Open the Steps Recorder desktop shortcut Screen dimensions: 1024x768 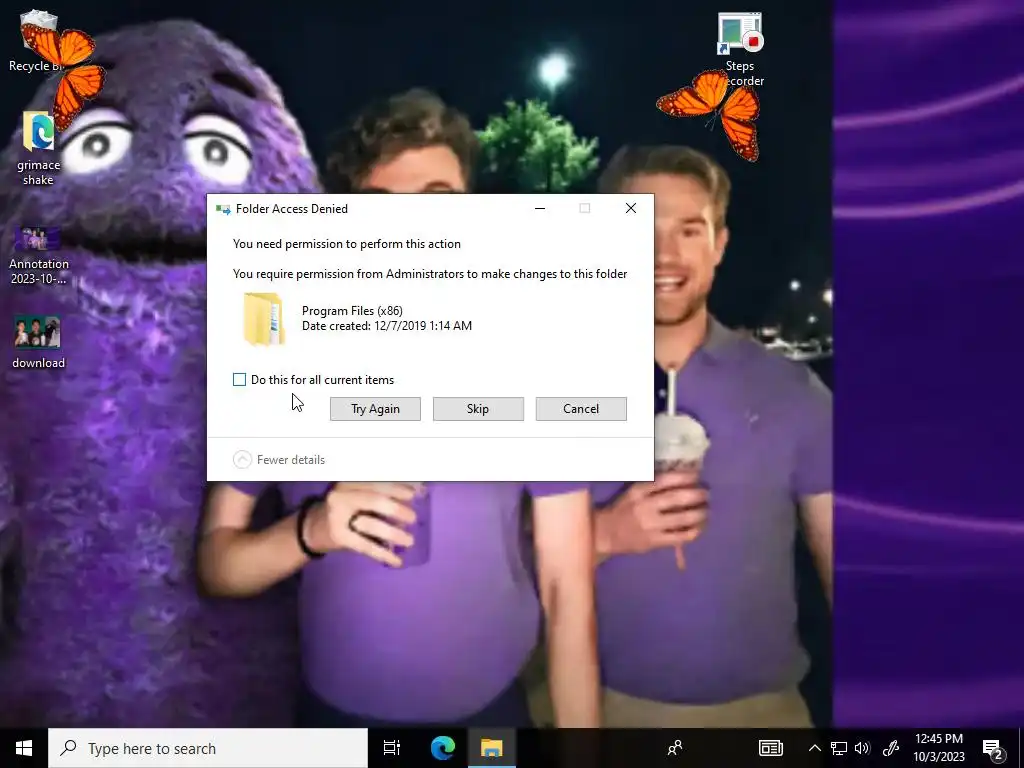[740, 50]
